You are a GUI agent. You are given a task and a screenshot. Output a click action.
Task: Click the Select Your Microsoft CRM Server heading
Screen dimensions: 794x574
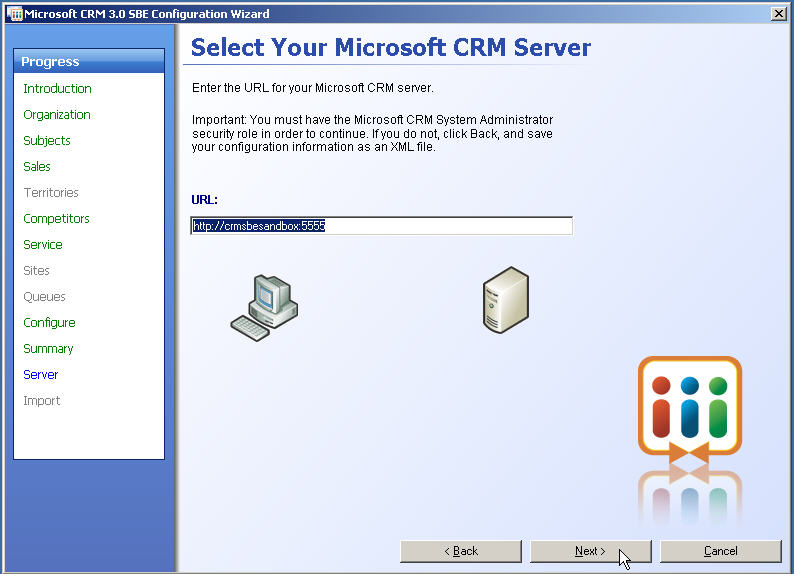pos(390,48)
